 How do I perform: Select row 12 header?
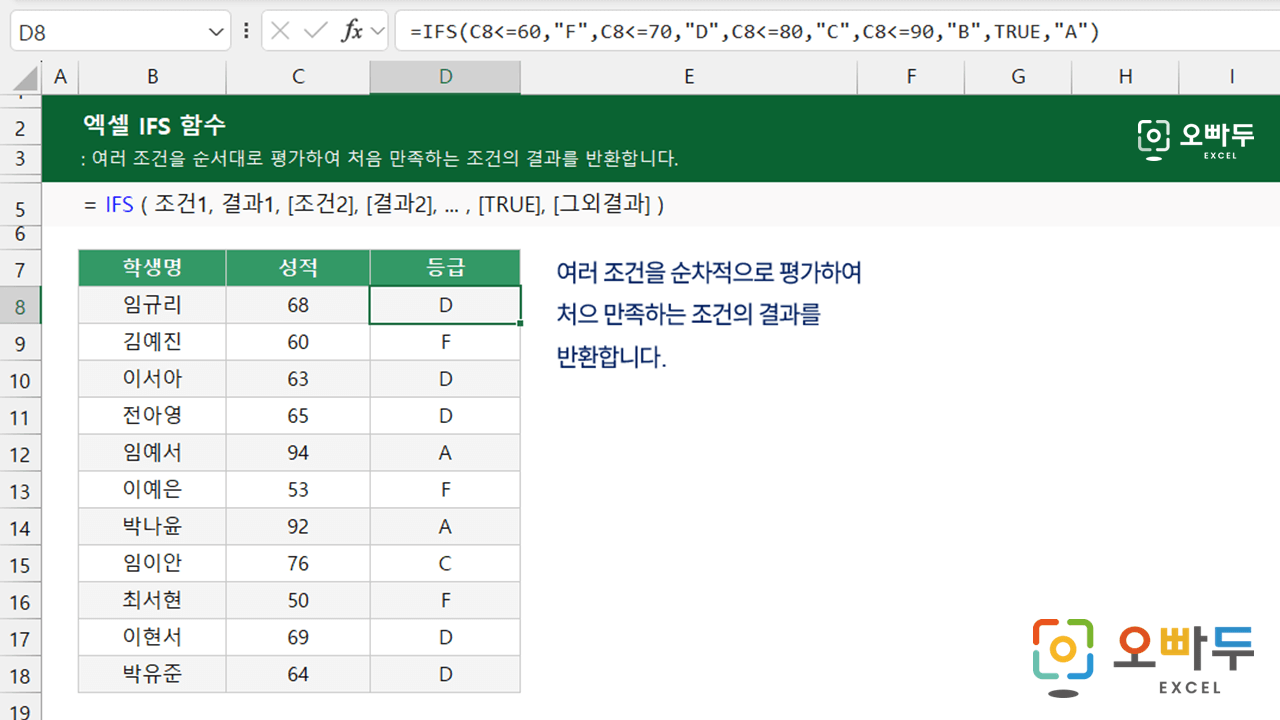pos(21,454)
